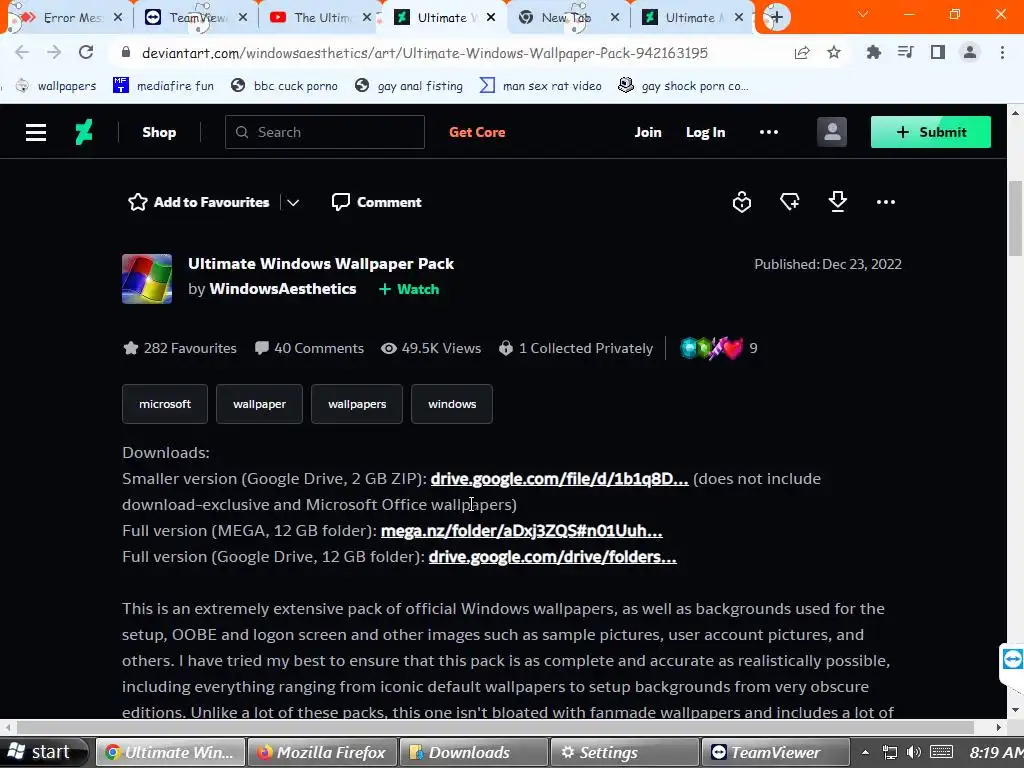Select the wallpaper tag
This screenshot has height=768, width=1024.
point(259,404)
